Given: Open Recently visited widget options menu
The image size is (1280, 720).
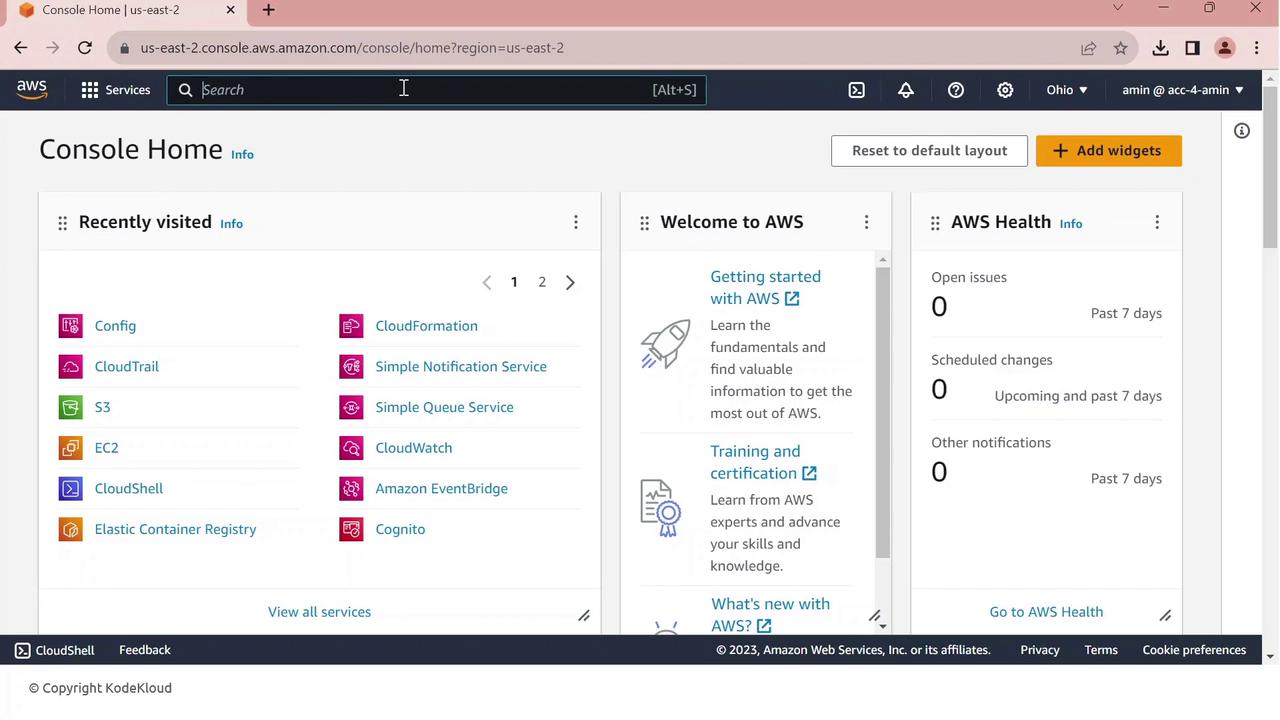Looking at the screenshot, I should pyautogui.click(x=576, y=222).
